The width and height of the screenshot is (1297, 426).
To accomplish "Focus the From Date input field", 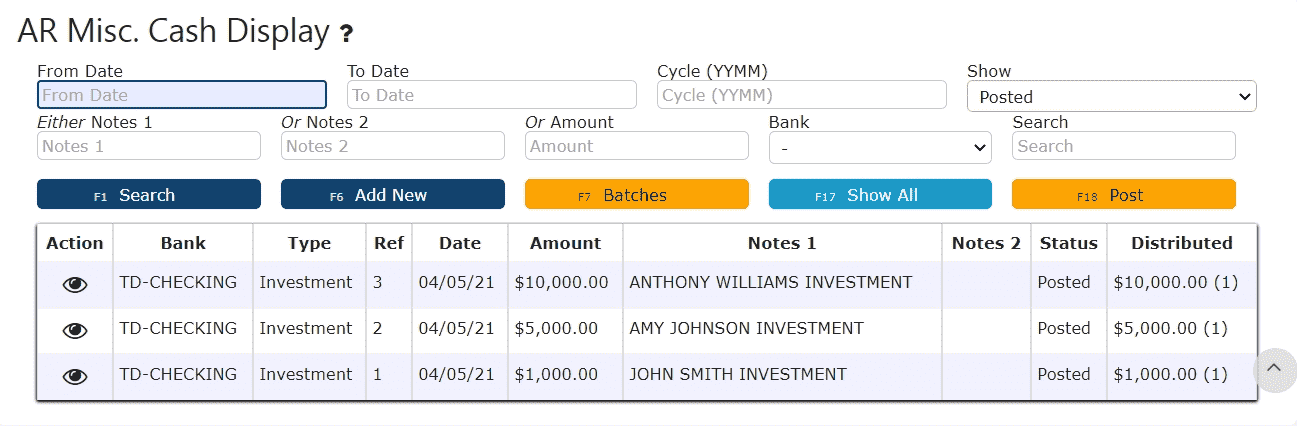I will [x=182, y=95].
